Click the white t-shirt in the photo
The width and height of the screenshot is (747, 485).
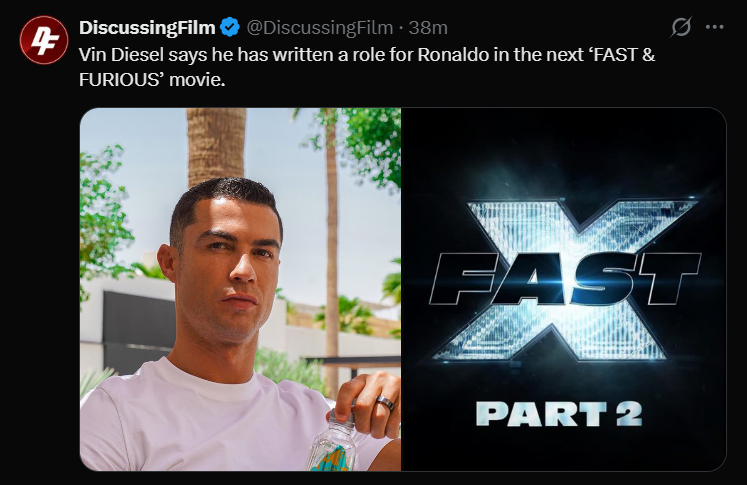[x=205, y=419]
